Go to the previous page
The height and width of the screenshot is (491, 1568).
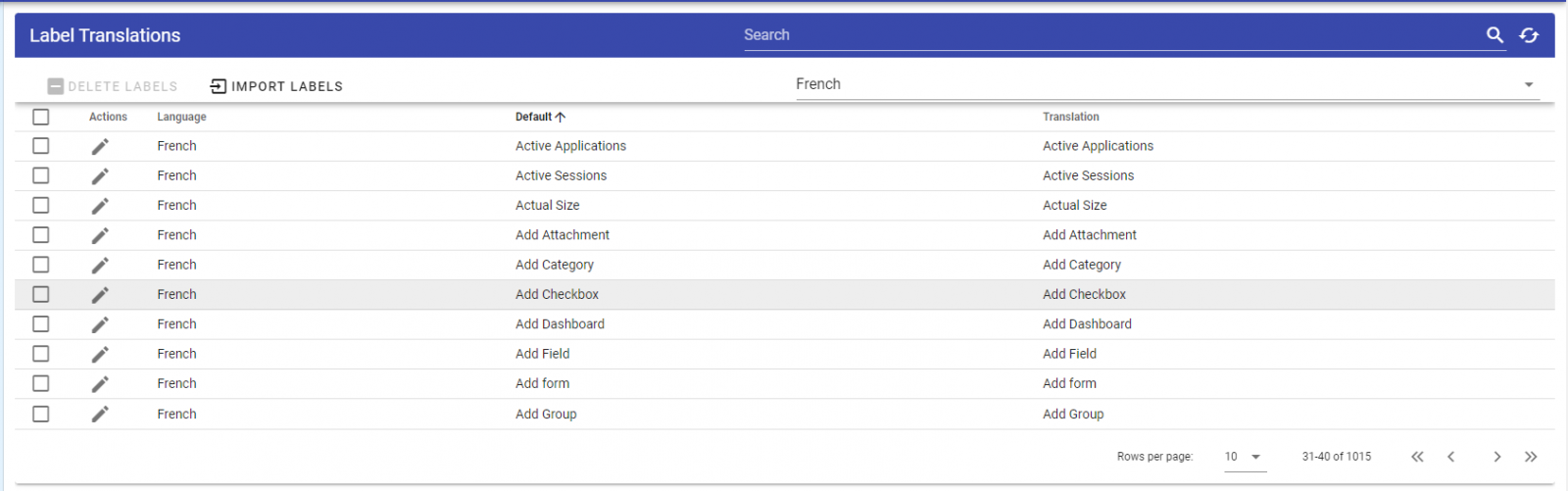click(1451, 457)
